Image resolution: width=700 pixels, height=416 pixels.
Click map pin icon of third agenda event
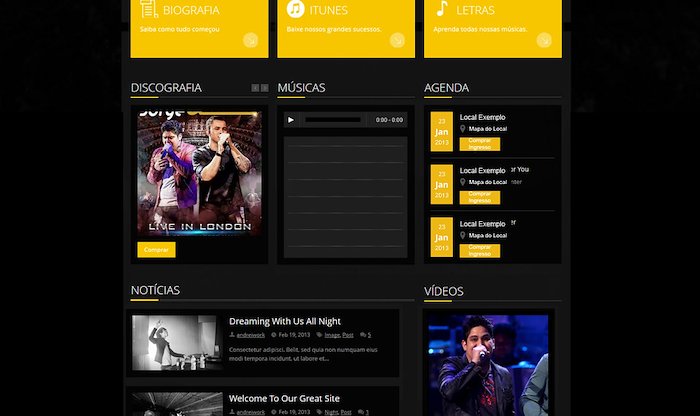(462, 235)
